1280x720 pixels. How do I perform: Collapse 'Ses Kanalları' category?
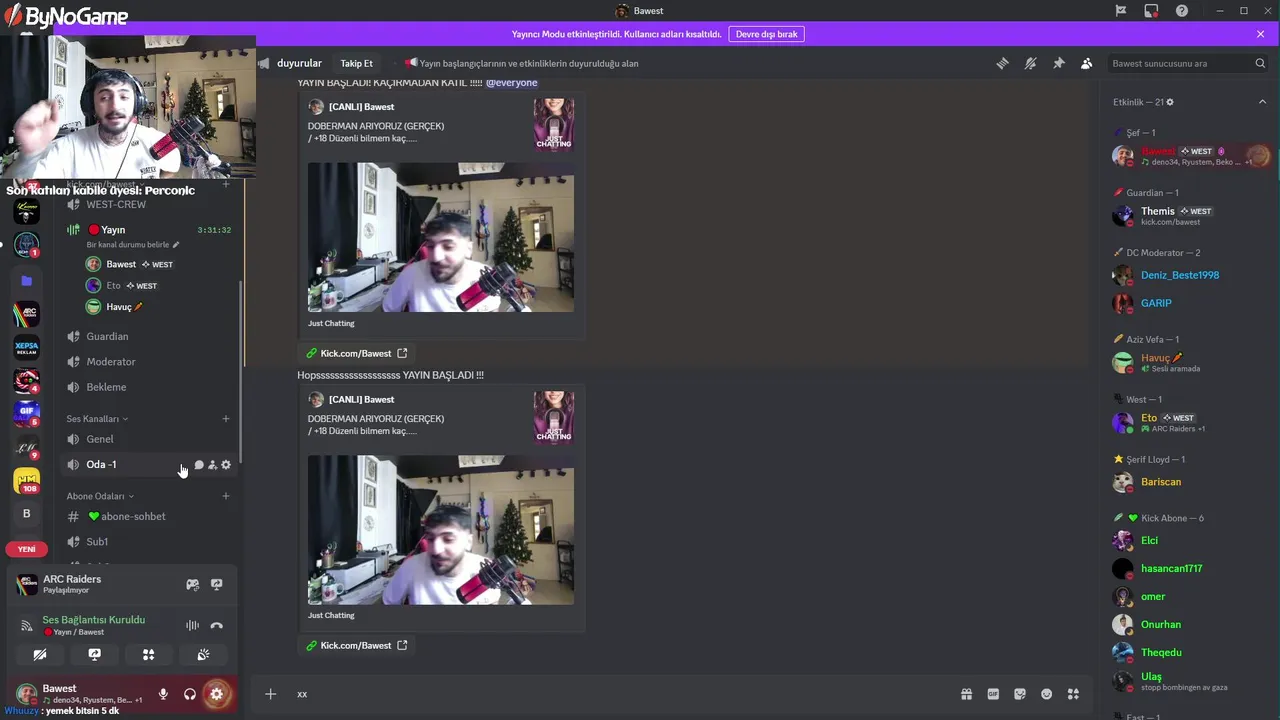tap(97, 419)
